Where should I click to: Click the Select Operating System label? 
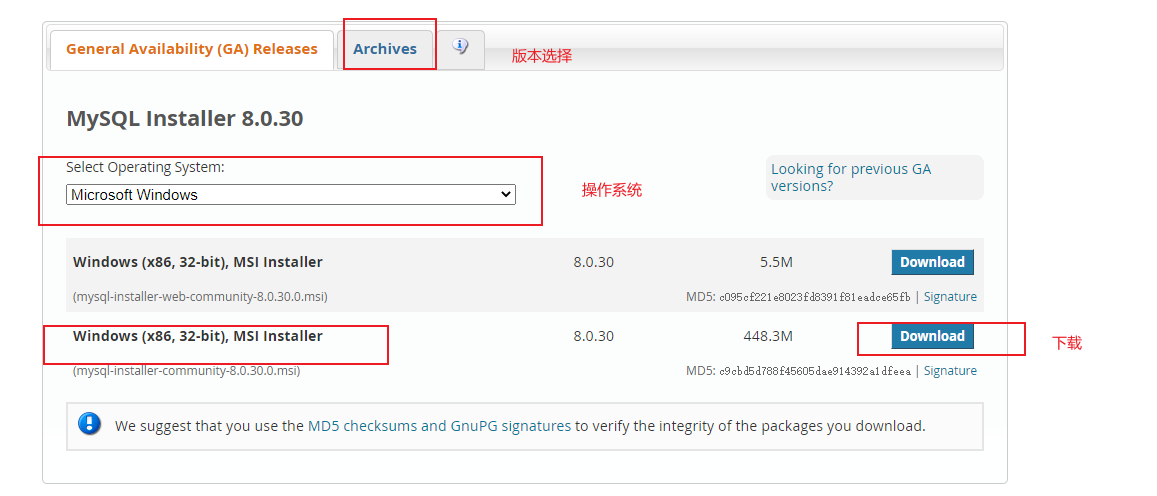pyautogui.click(x=145, y=168)
